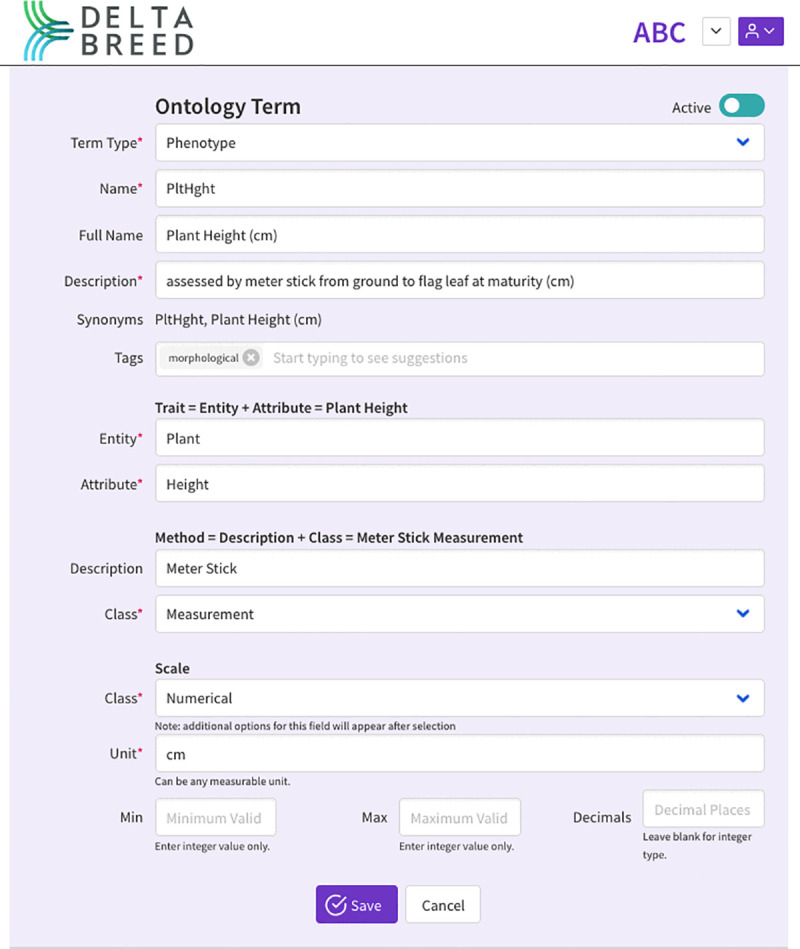Screen dimensions: 800x949
Task: Click the Minimum Valid input box
Action: pos(215,817)
